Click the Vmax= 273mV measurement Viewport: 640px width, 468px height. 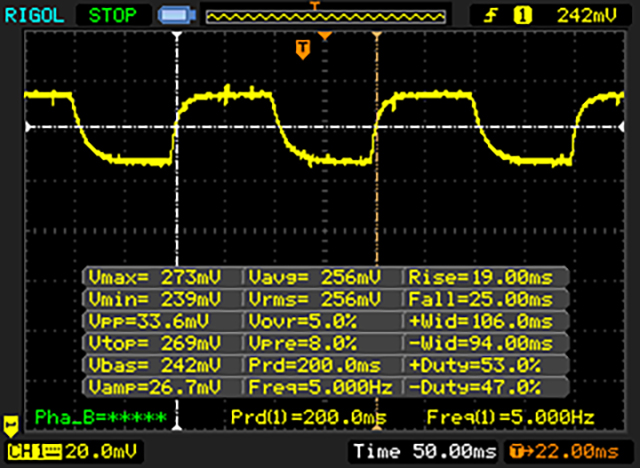pyautogui.click(x=155, y=277)
